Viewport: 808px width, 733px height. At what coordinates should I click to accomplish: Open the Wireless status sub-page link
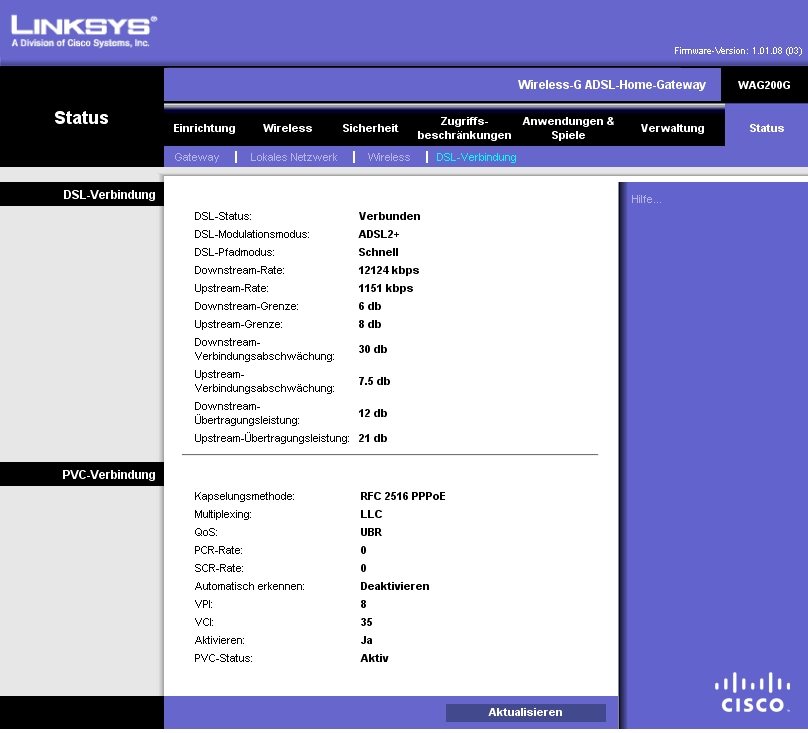point(388,157)
